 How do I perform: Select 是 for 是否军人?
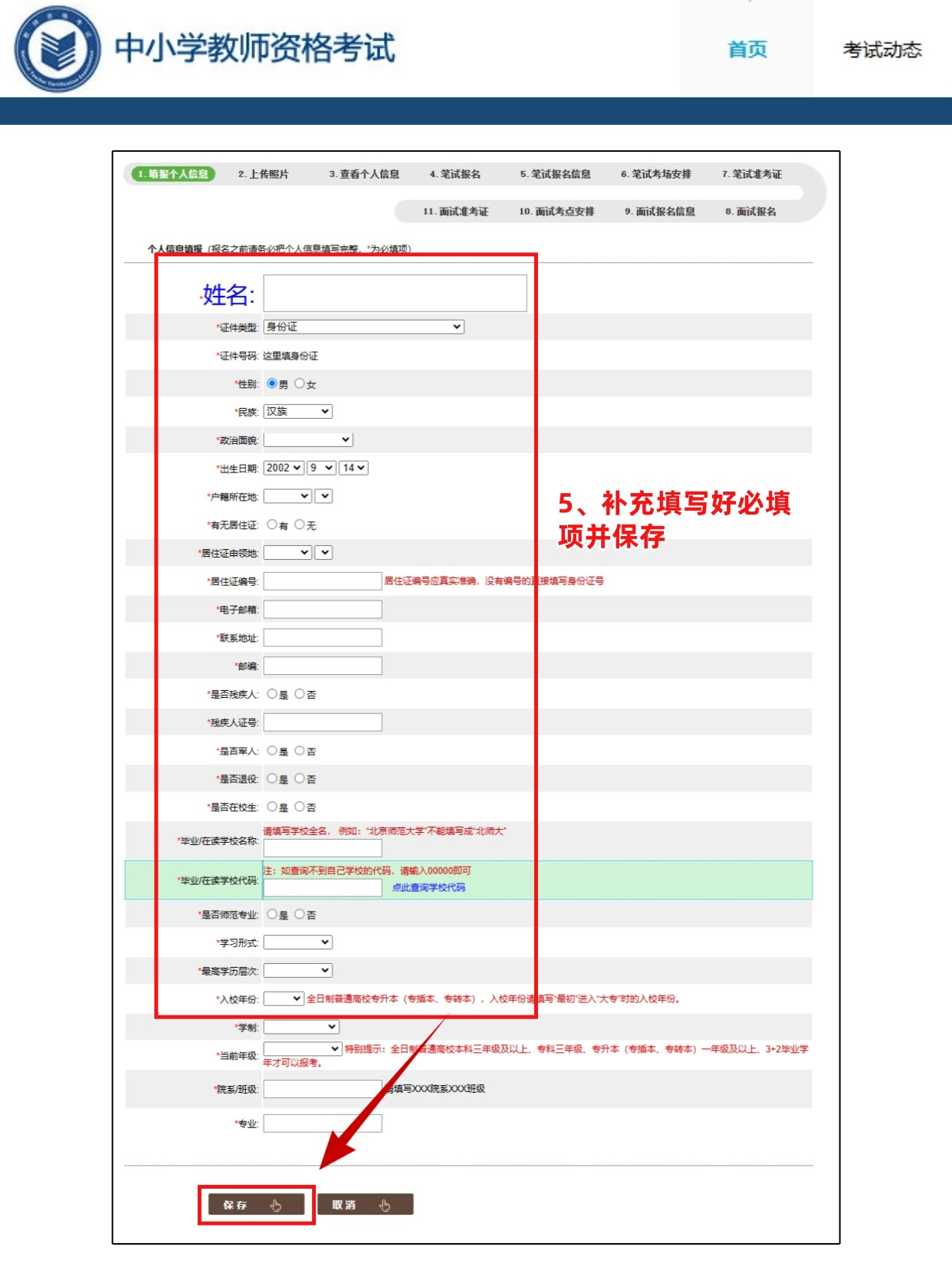(x=272, y=751)
